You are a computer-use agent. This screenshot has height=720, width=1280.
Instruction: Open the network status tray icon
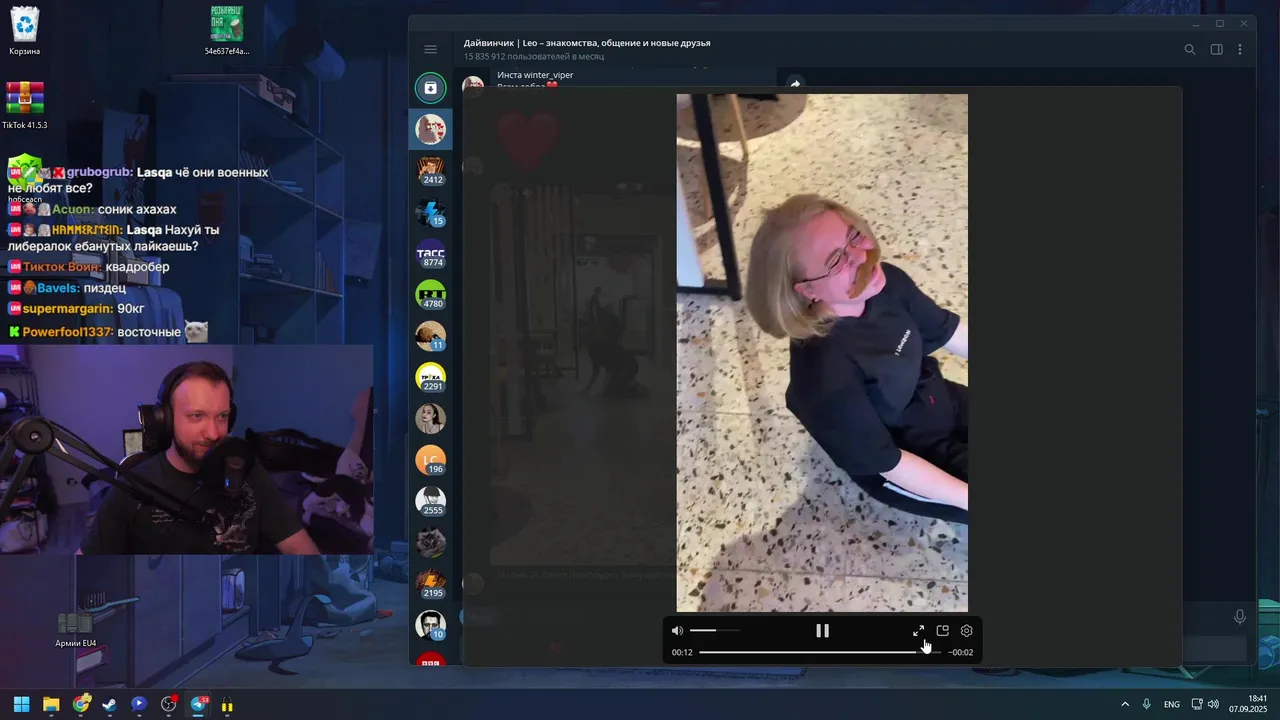1197,704
